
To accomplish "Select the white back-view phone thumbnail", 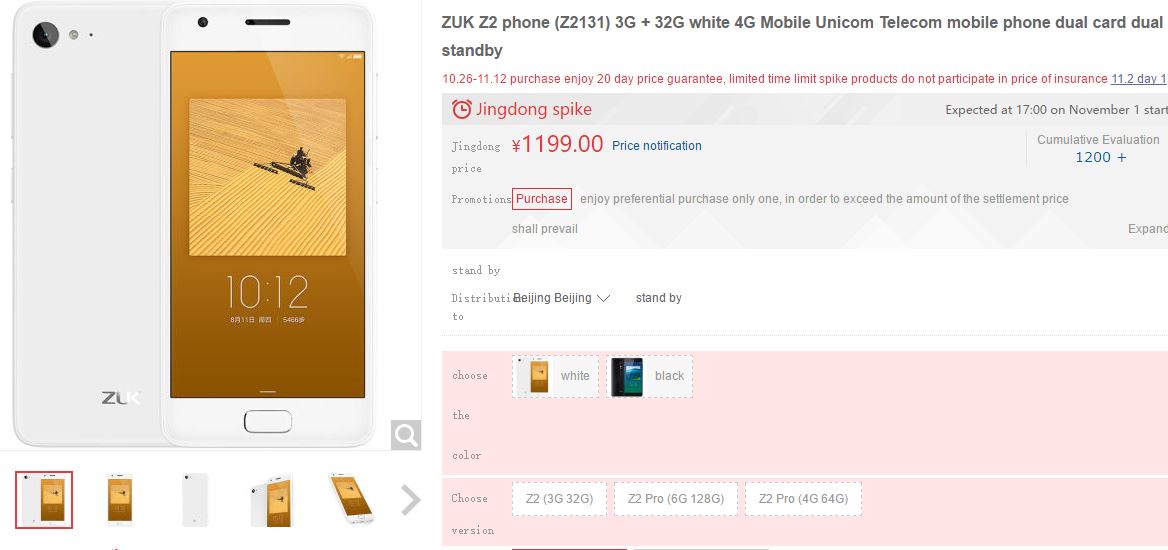I will pyautogui.click(x=195, y=500).
